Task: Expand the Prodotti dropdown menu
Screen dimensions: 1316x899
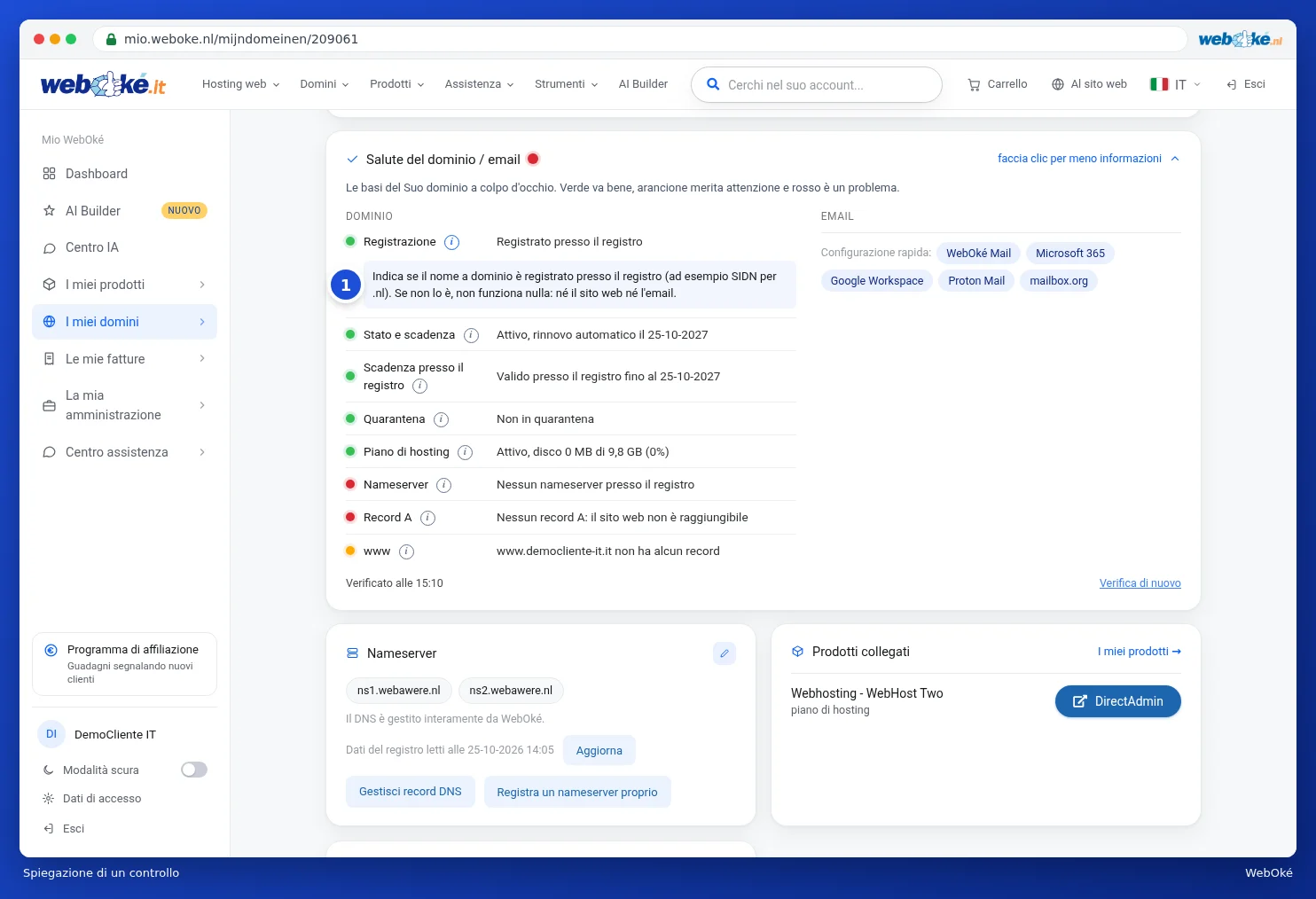Action: (x=397, y=84)
